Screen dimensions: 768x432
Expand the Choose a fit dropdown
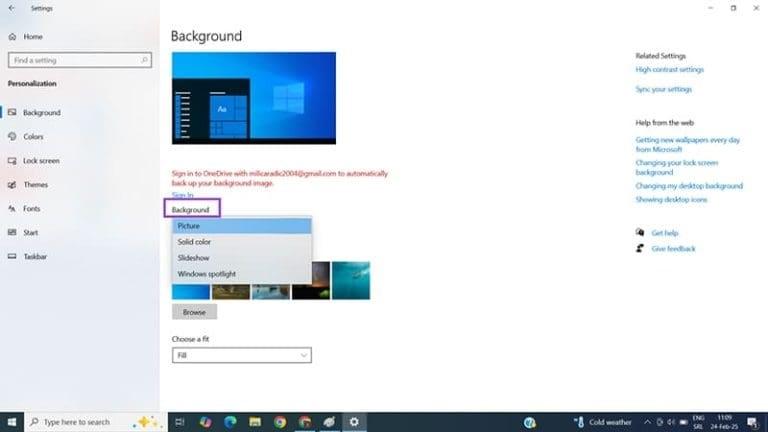[241, 355]
